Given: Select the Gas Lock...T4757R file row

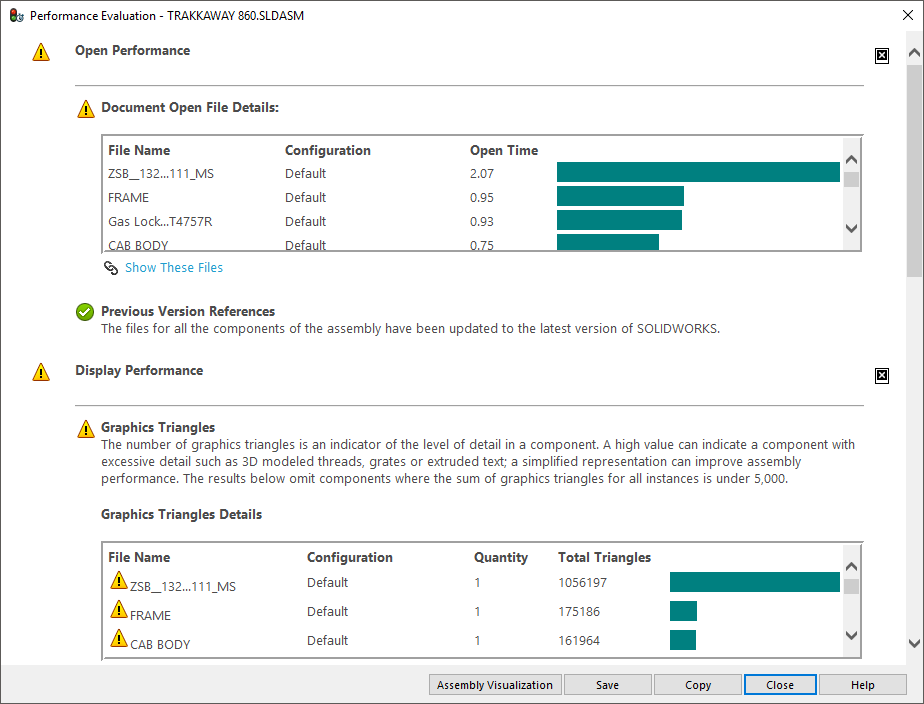Looking at the screenshot, I should (x=160, y=222).
